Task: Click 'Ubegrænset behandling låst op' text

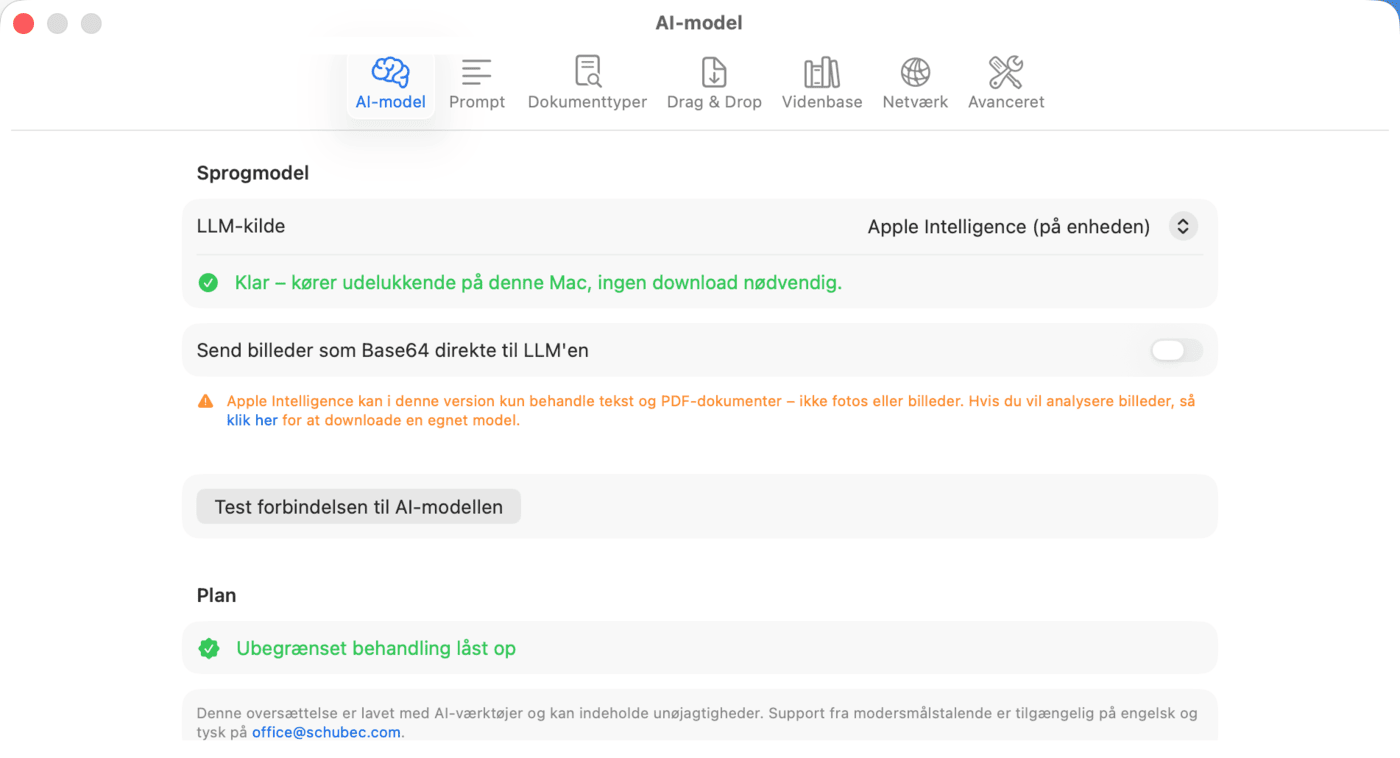Action: point(376,649)
